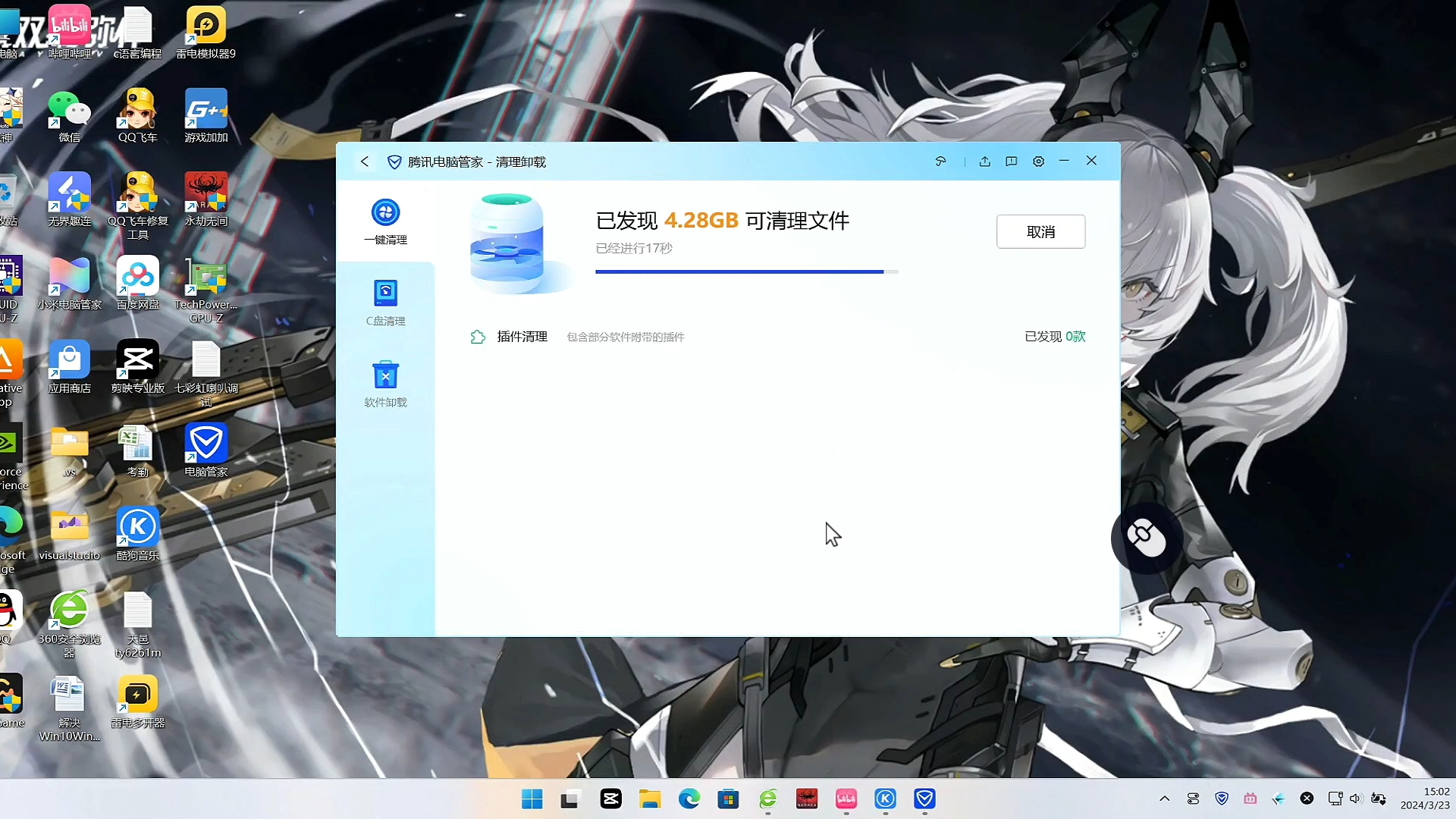
Task: Click the 插件清理 row label
Action: pyautogui.click(x=522, y=337)
